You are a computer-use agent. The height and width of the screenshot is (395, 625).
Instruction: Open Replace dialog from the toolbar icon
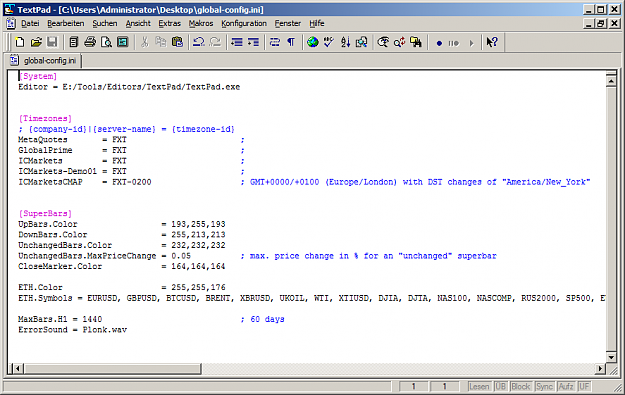tap(399, 42)
